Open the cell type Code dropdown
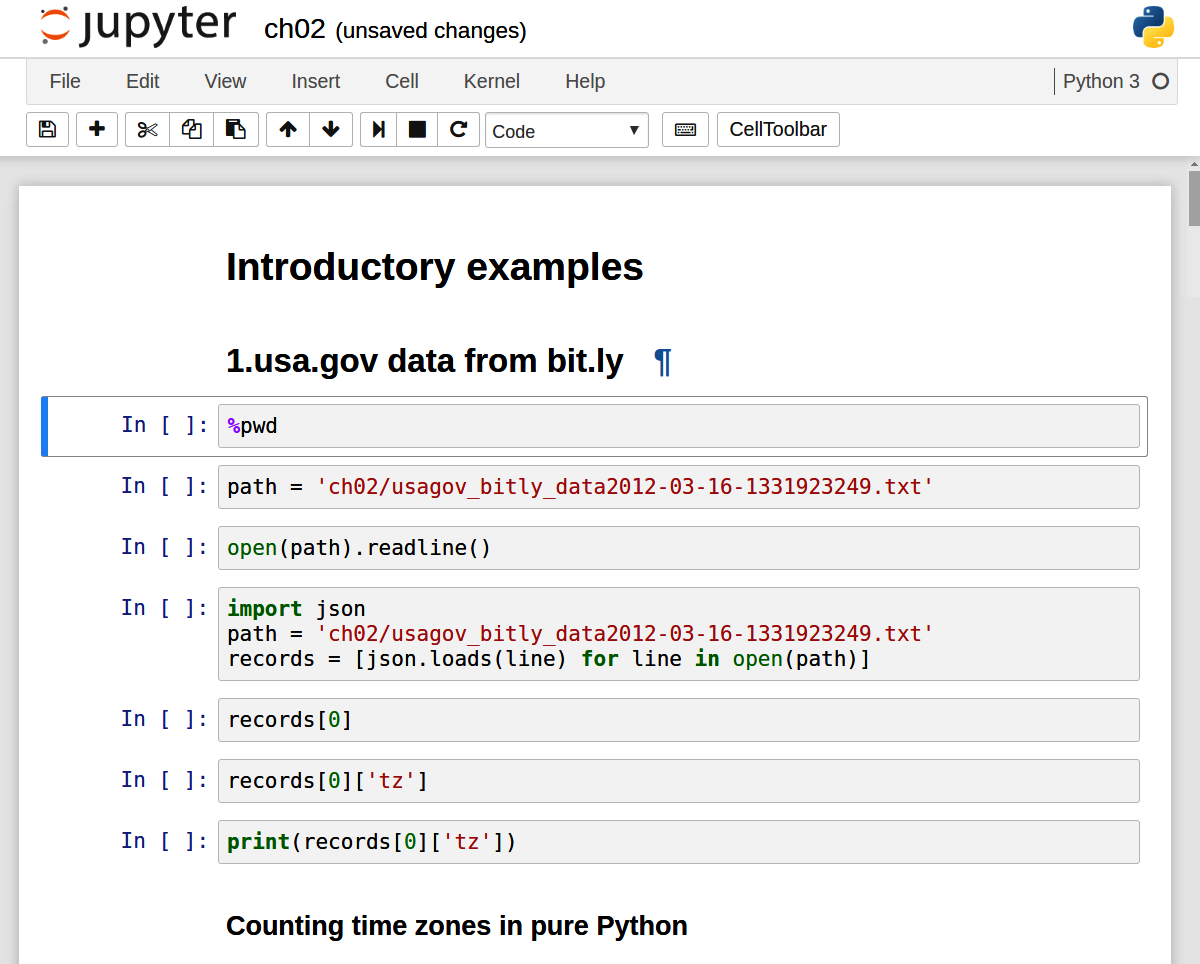The width and height of the screenshot is (1200, 964). click(x=566, y=131)
